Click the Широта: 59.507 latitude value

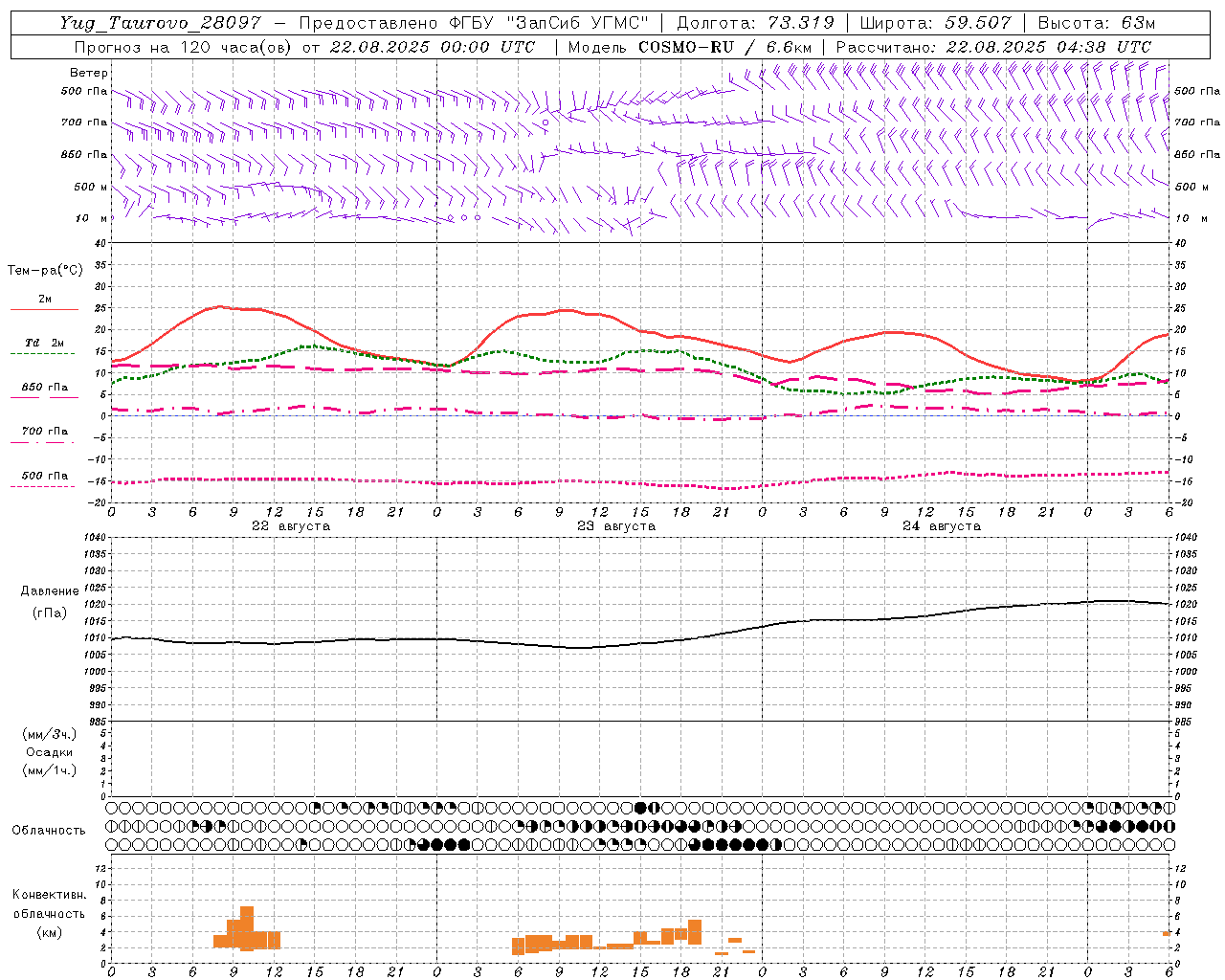[935, 23]
